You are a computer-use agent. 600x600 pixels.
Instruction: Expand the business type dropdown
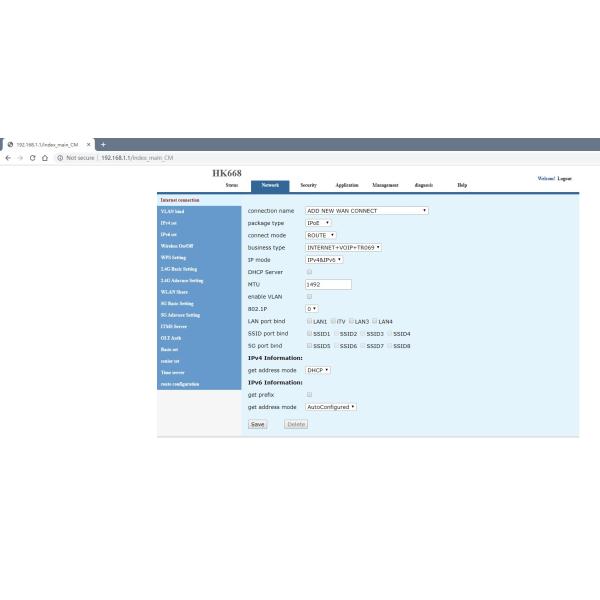click(x=343, y=247)
